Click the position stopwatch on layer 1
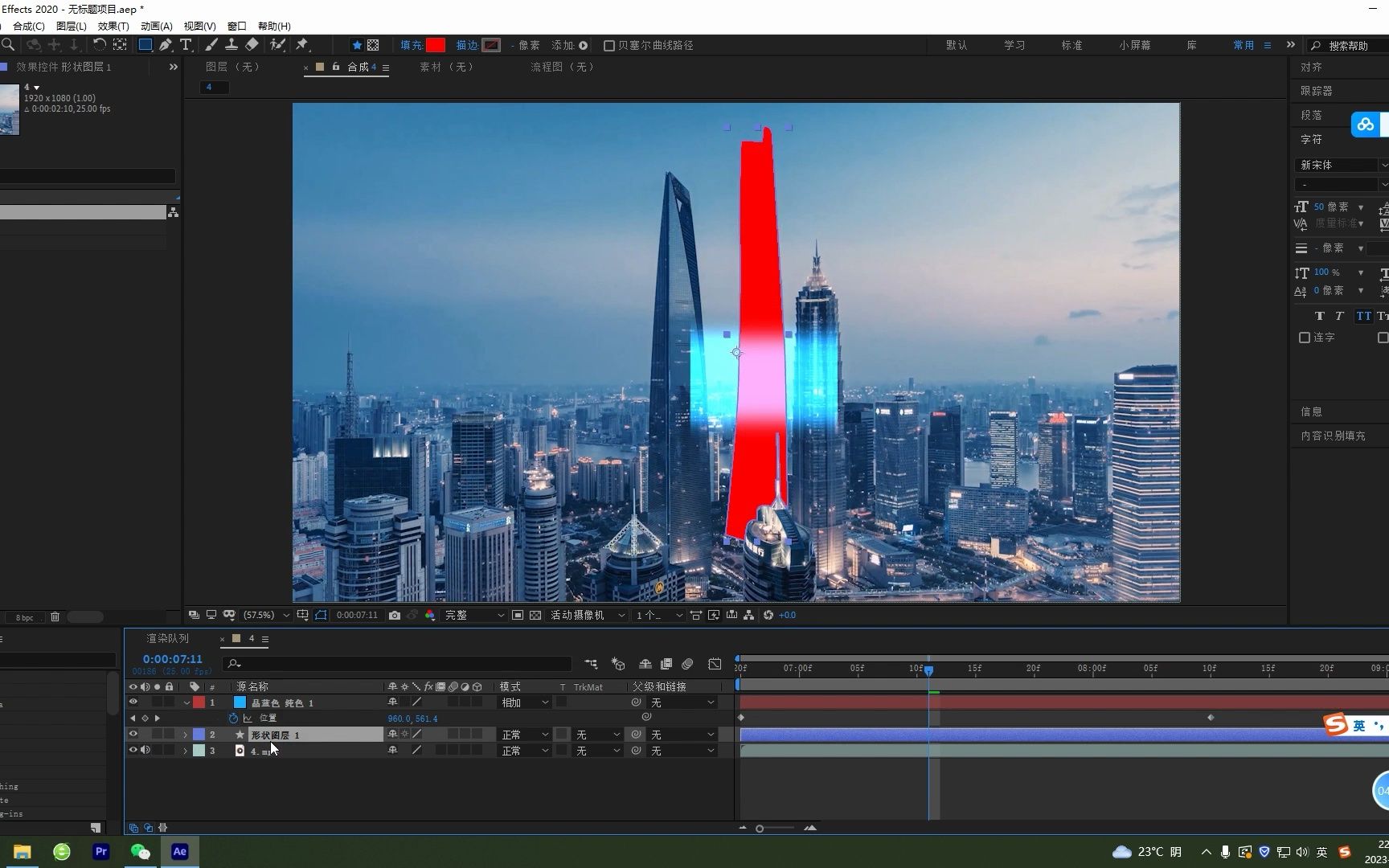 point(233,719)
